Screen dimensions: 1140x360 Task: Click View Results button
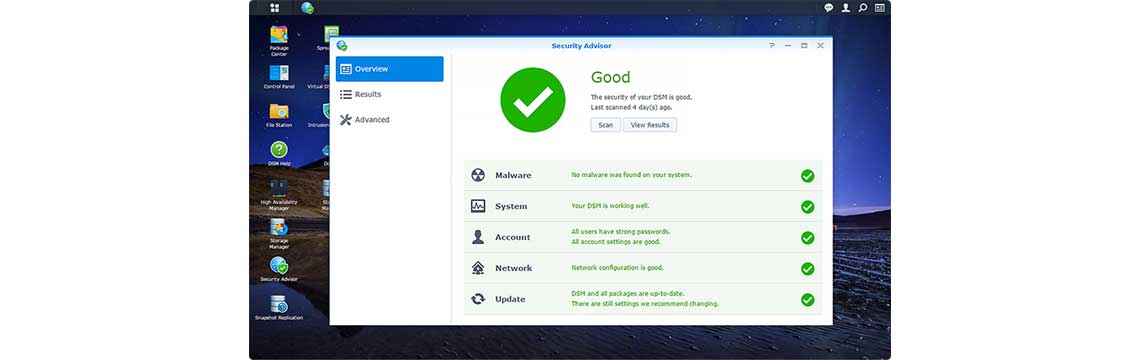point(650,125)
